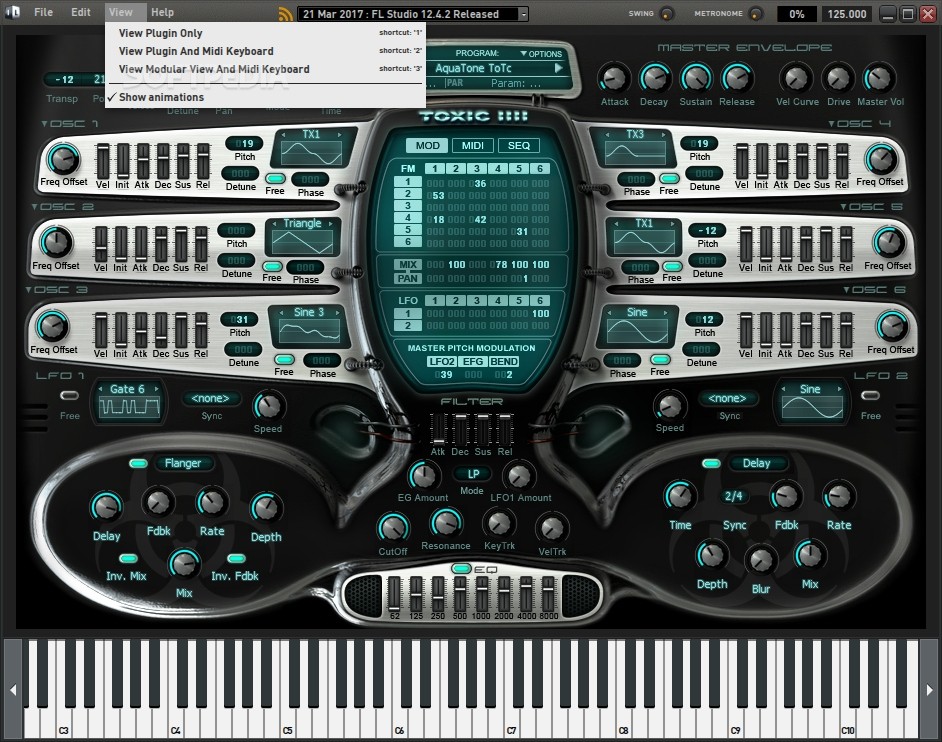942x742 pixels.
Task: Click OSC 1 Freq Offset knob
Action: (63, 159)
